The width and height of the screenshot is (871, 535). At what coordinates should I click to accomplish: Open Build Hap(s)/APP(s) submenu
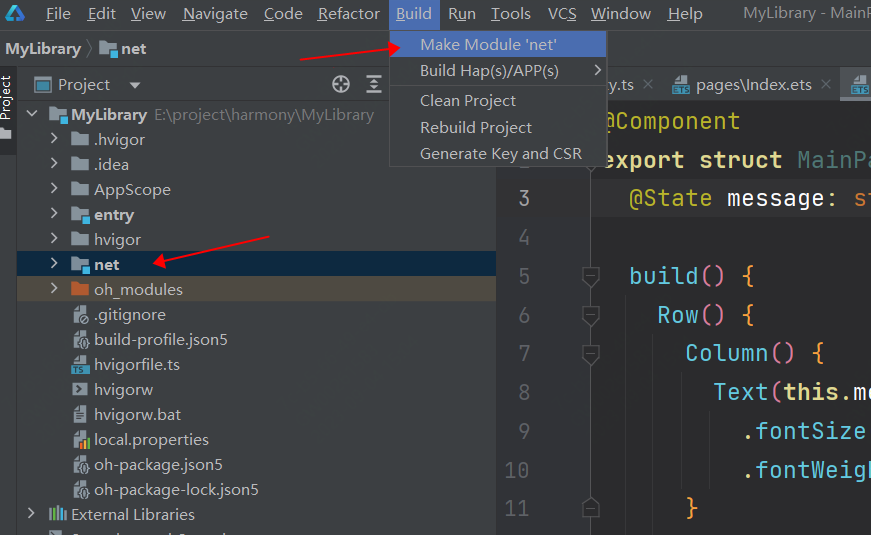489,71
